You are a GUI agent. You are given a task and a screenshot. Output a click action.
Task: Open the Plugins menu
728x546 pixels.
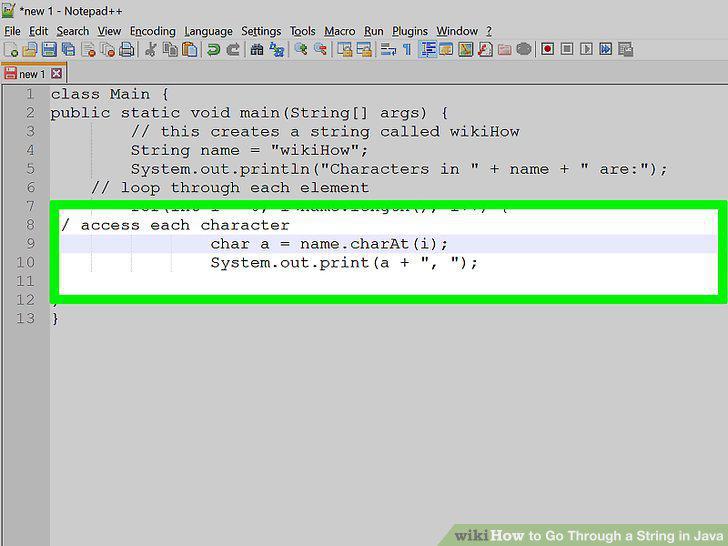click(410, 31)
